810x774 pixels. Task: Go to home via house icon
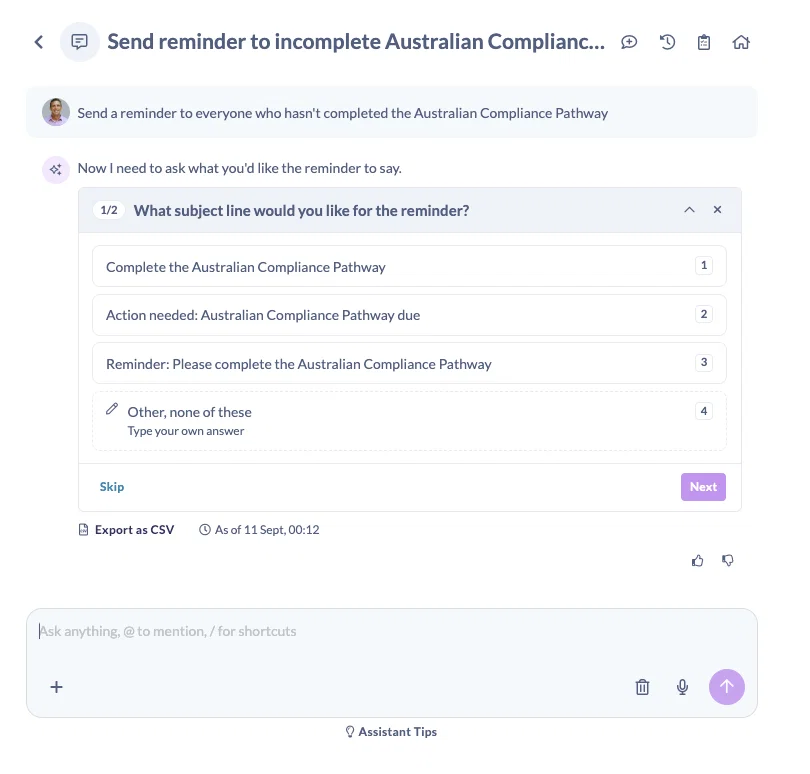pyautogui.click(x=741, y=42)
